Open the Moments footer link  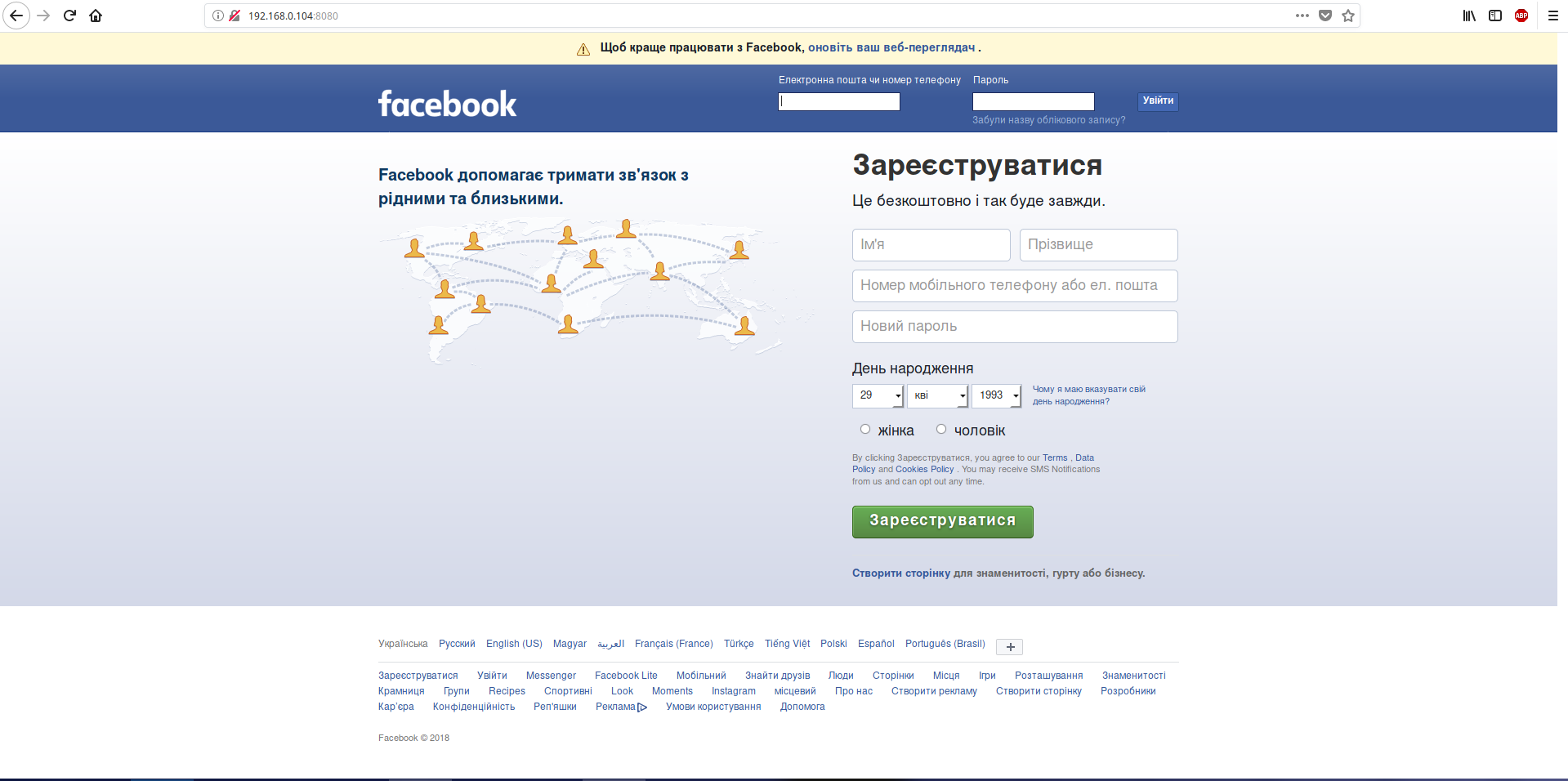672,691
